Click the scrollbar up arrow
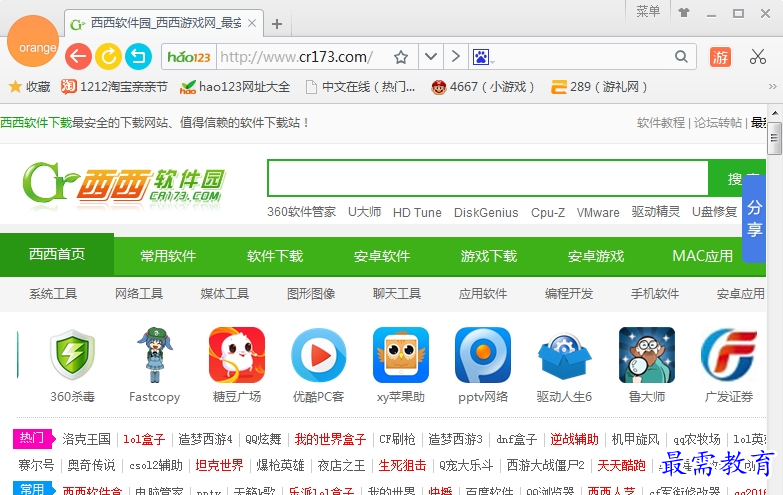Viewport: 783px width, 495px height. [x=775, y=113]
